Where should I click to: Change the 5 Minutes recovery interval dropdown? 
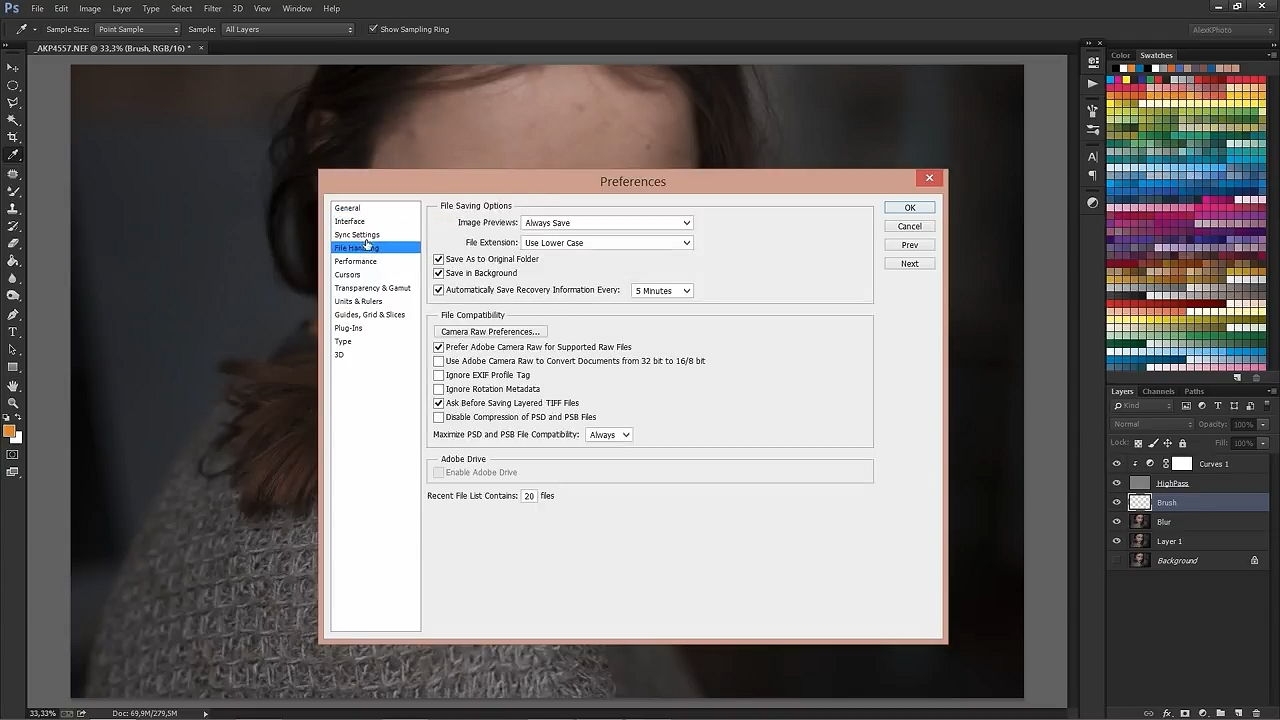click(662, 291)
